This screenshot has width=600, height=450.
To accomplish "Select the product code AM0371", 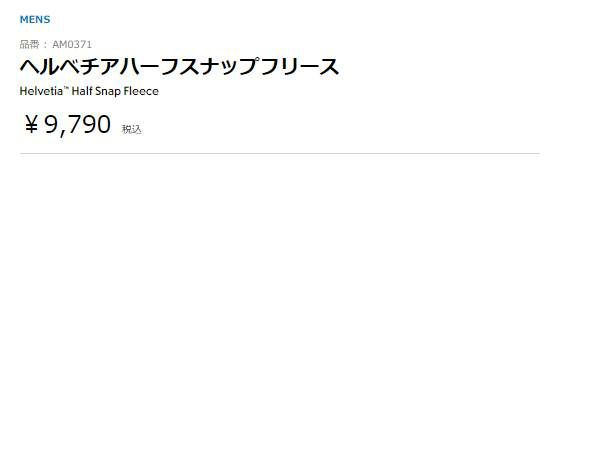I will point(72,44).
